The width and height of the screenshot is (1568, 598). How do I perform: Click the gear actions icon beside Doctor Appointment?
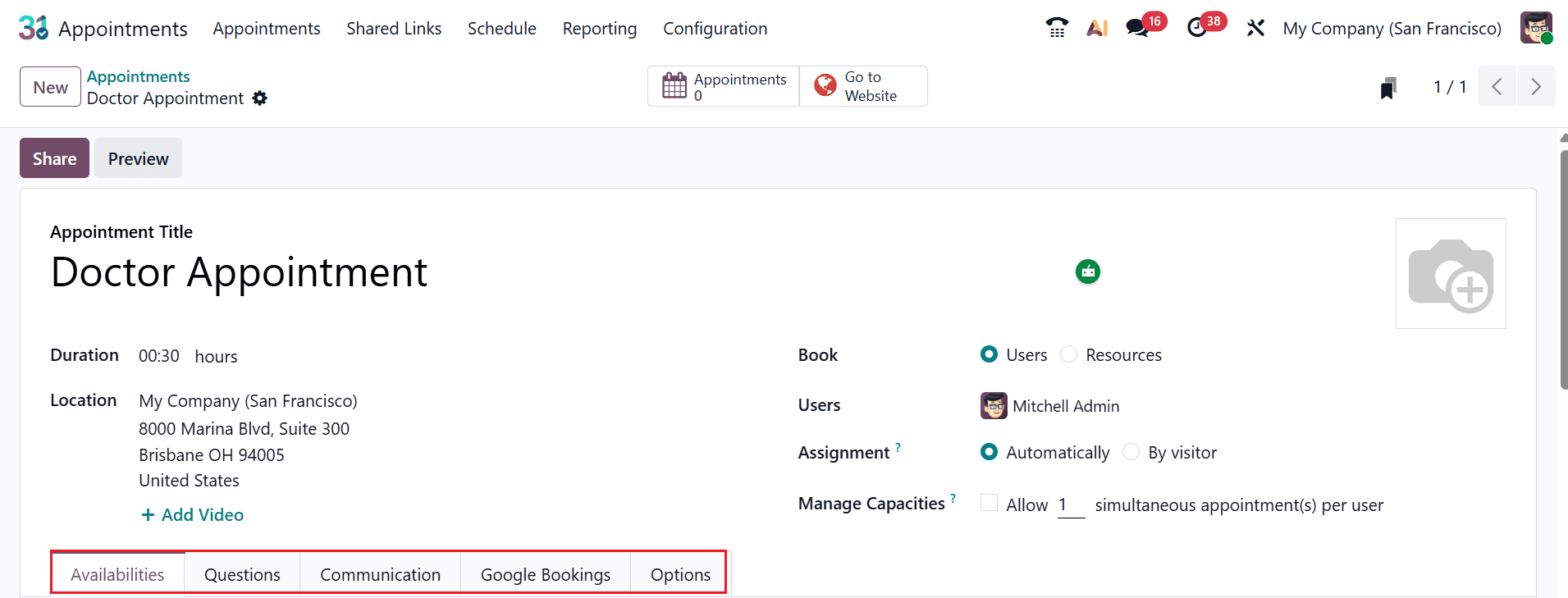click(260, 98)
